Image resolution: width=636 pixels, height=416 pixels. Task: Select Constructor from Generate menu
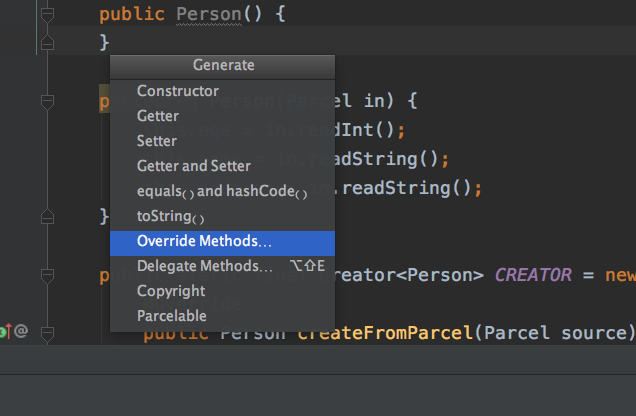(177, 91)
